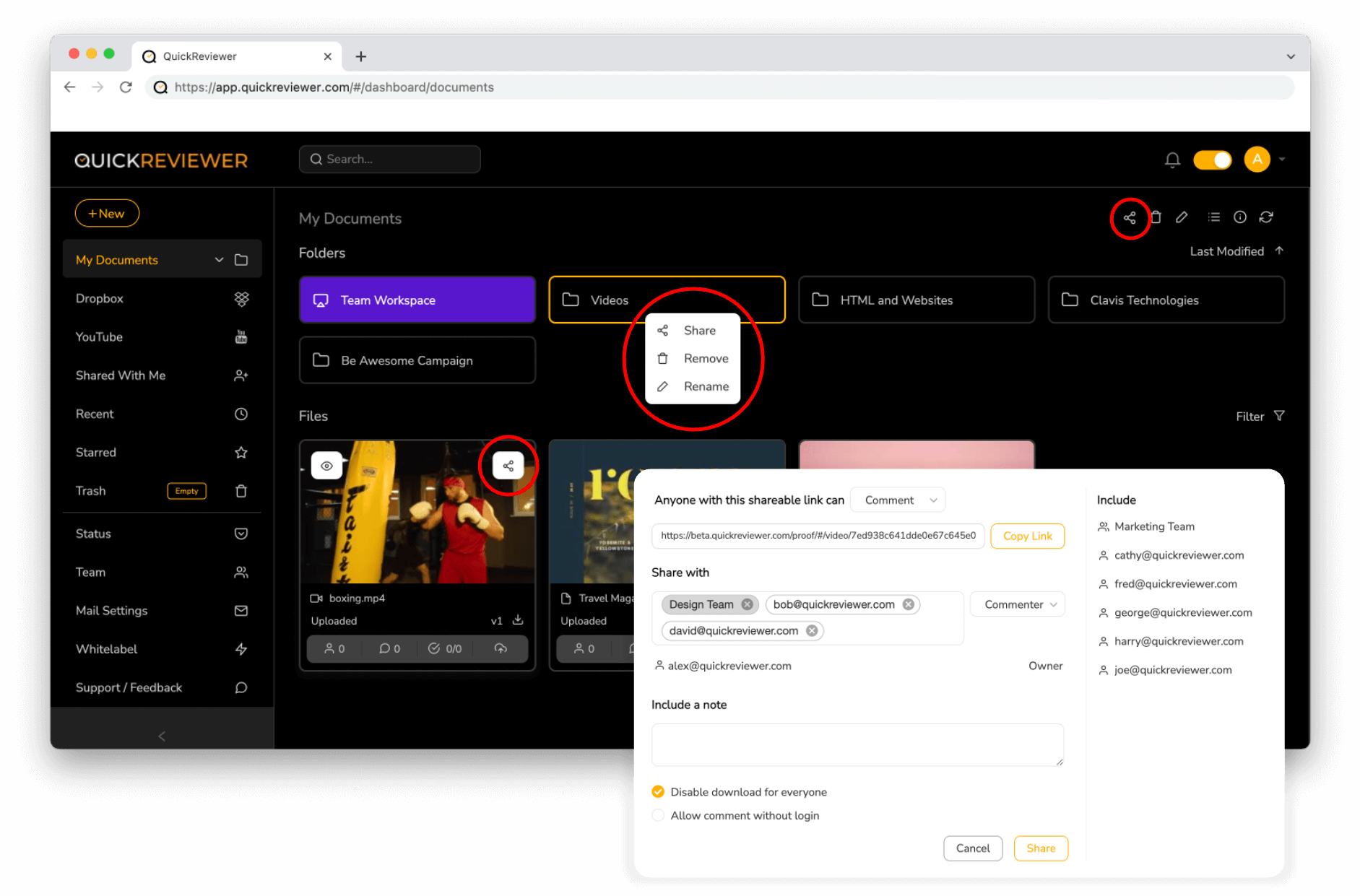Open the Team Workspace folder
Screen dimensions: 1360x896
point(417,300)
